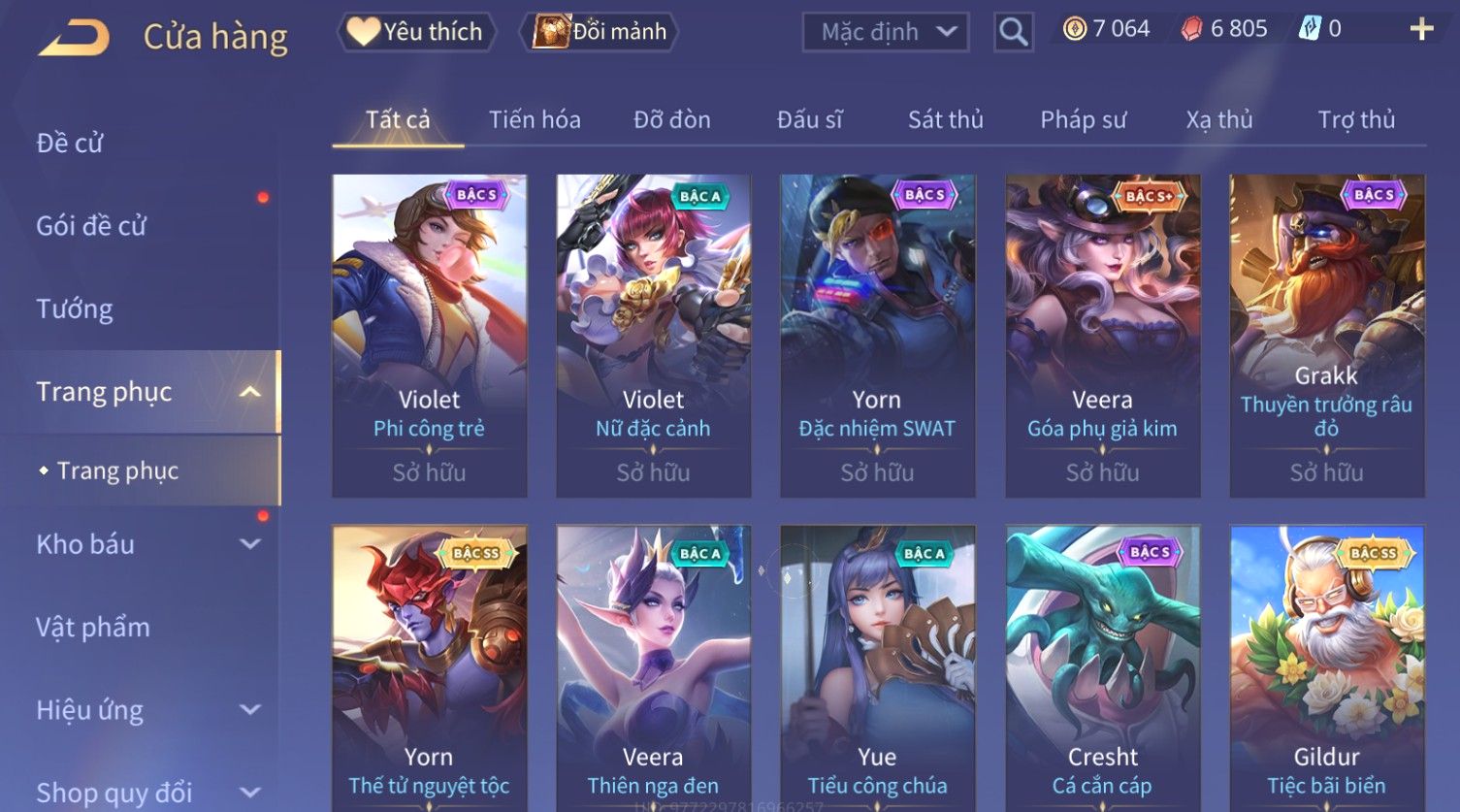This screenshot has height=812, width=1460.
Task: Open Grakk Thuyền trưởng râu đỏ skin
Action: click(1327, 336)
